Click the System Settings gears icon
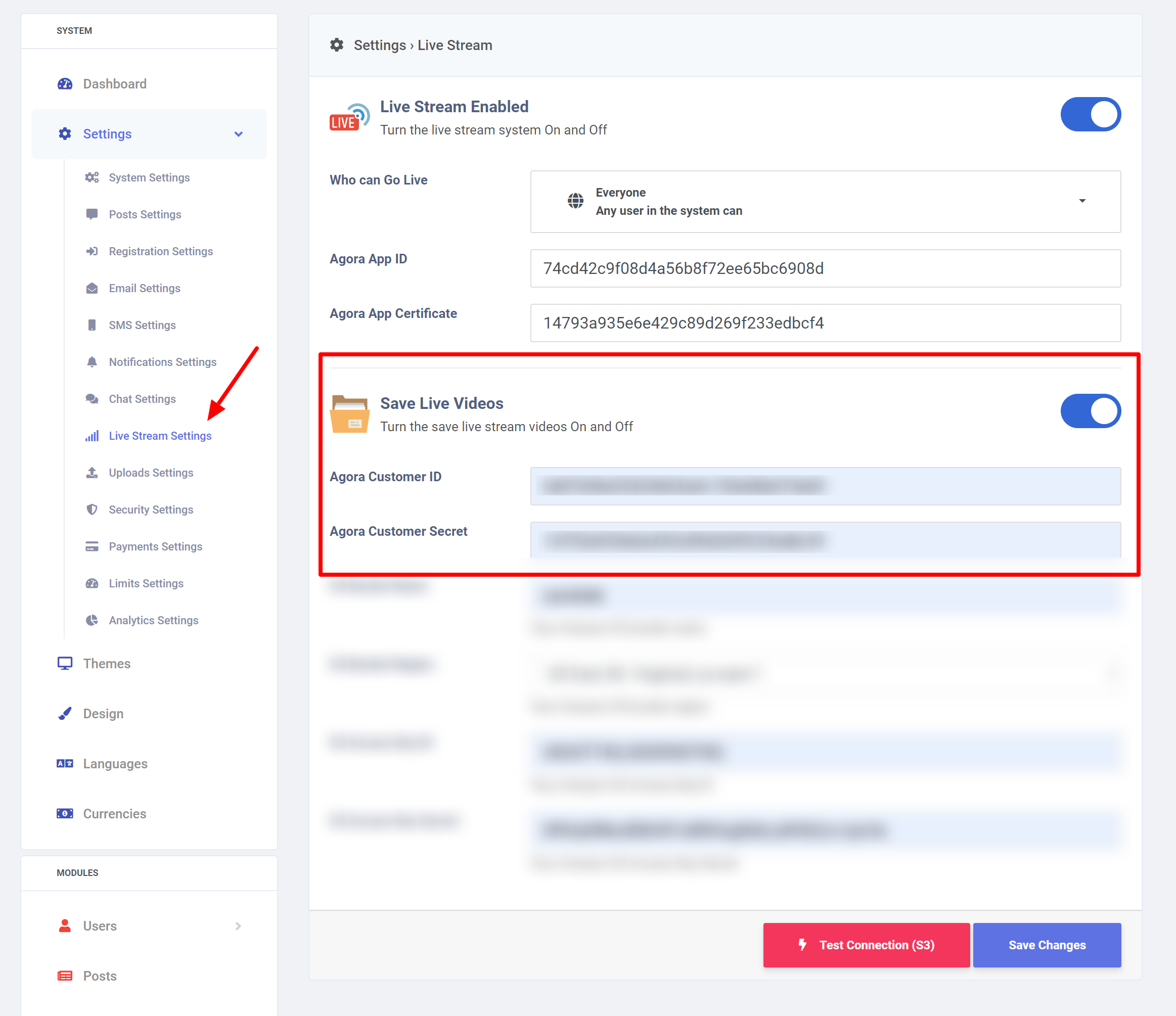The image size is (1176, 1016). point(92,177)
